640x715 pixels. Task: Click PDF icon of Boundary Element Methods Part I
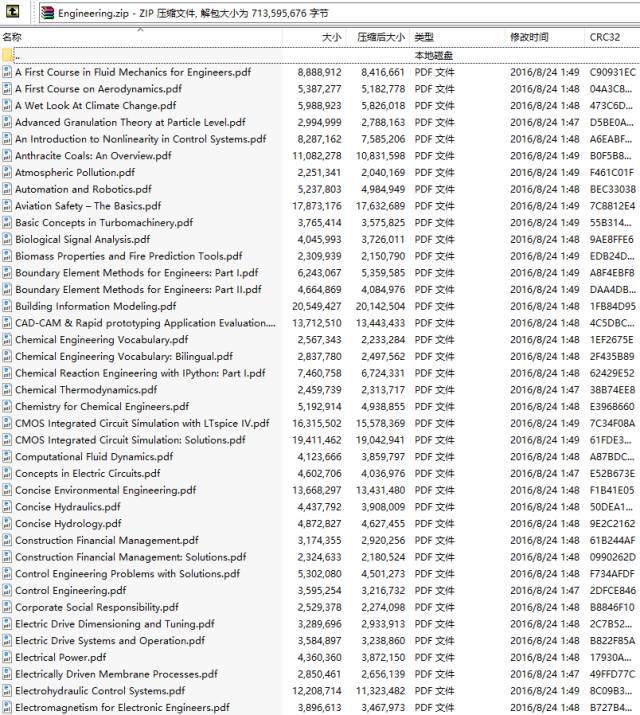click(x=7, y=273)
